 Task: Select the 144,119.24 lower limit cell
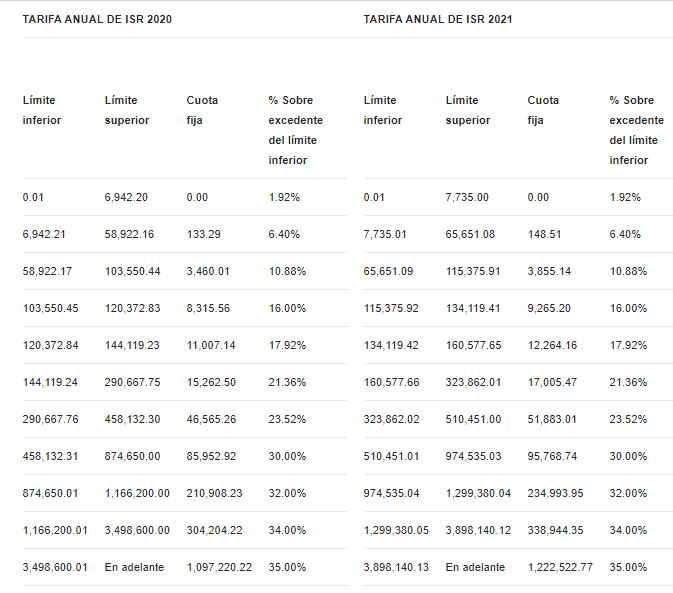tap(50, 382)
